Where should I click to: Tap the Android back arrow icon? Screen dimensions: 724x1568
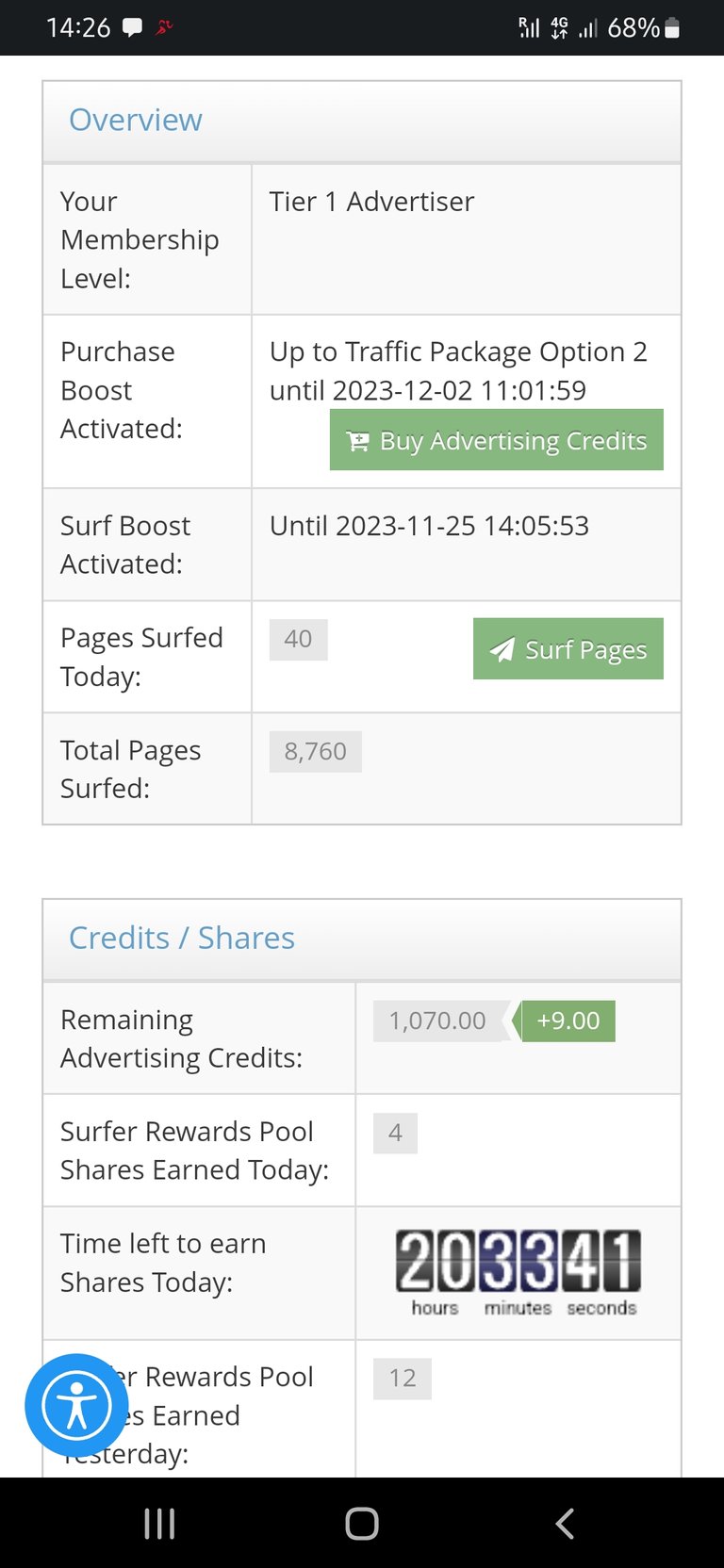(565, 1523)
